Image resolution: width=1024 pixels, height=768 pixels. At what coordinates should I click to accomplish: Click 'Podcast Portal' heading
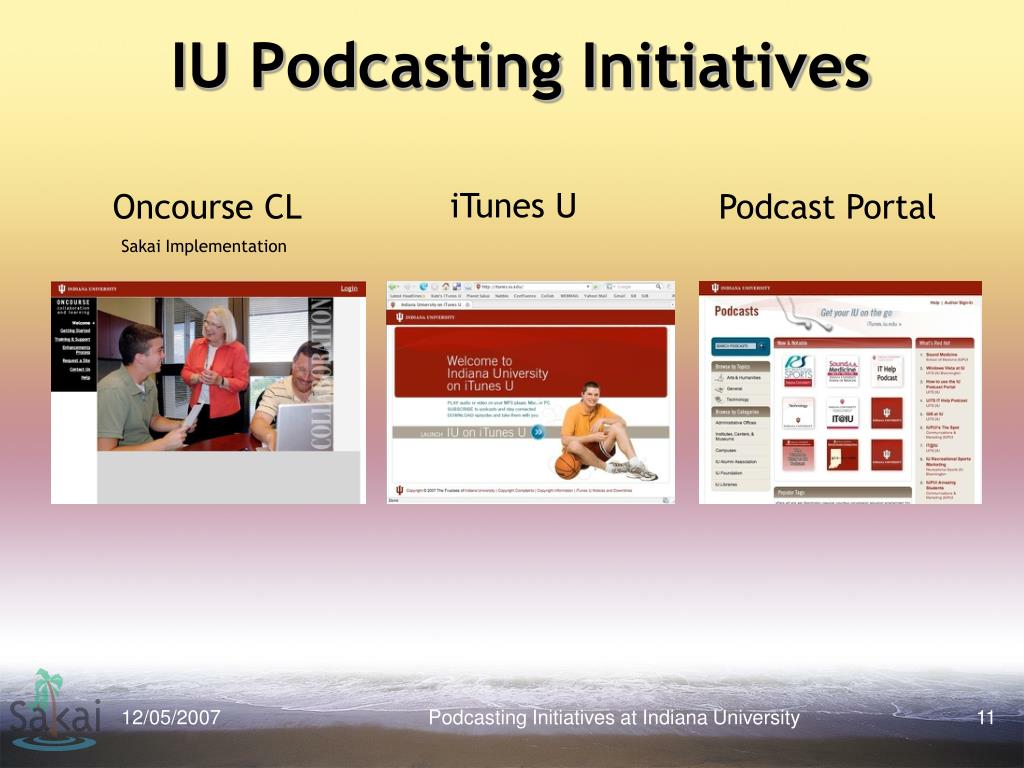[827, 207]
